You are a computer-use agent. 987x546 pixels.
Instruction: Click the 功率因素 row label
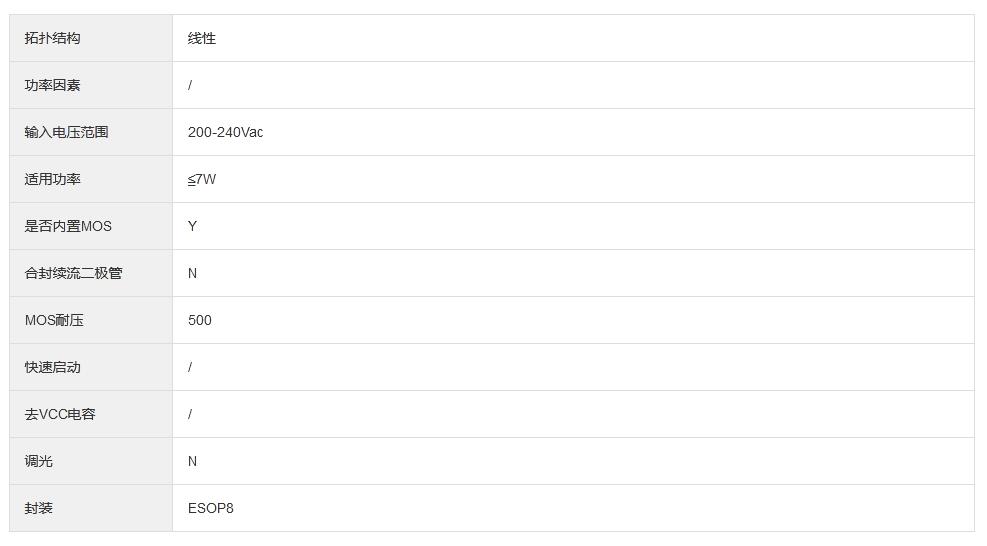click(53, 85)
